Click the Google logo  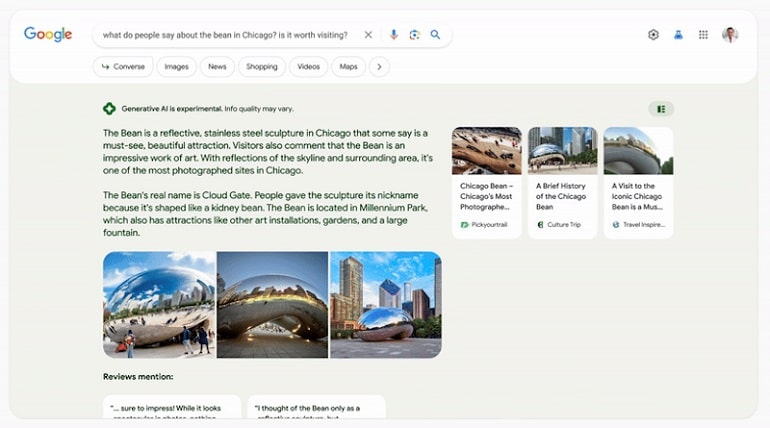click(48, 34)
